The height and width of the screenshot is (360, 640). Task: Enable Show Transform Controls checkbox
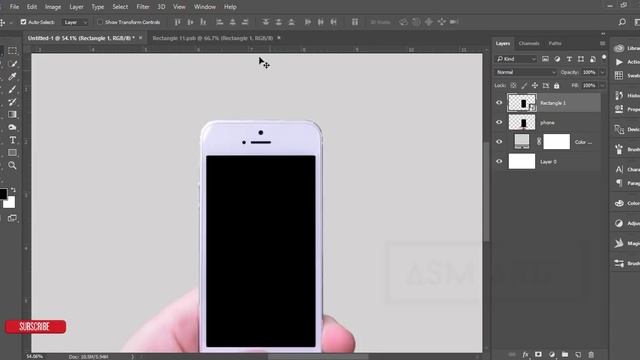(100, 22)
